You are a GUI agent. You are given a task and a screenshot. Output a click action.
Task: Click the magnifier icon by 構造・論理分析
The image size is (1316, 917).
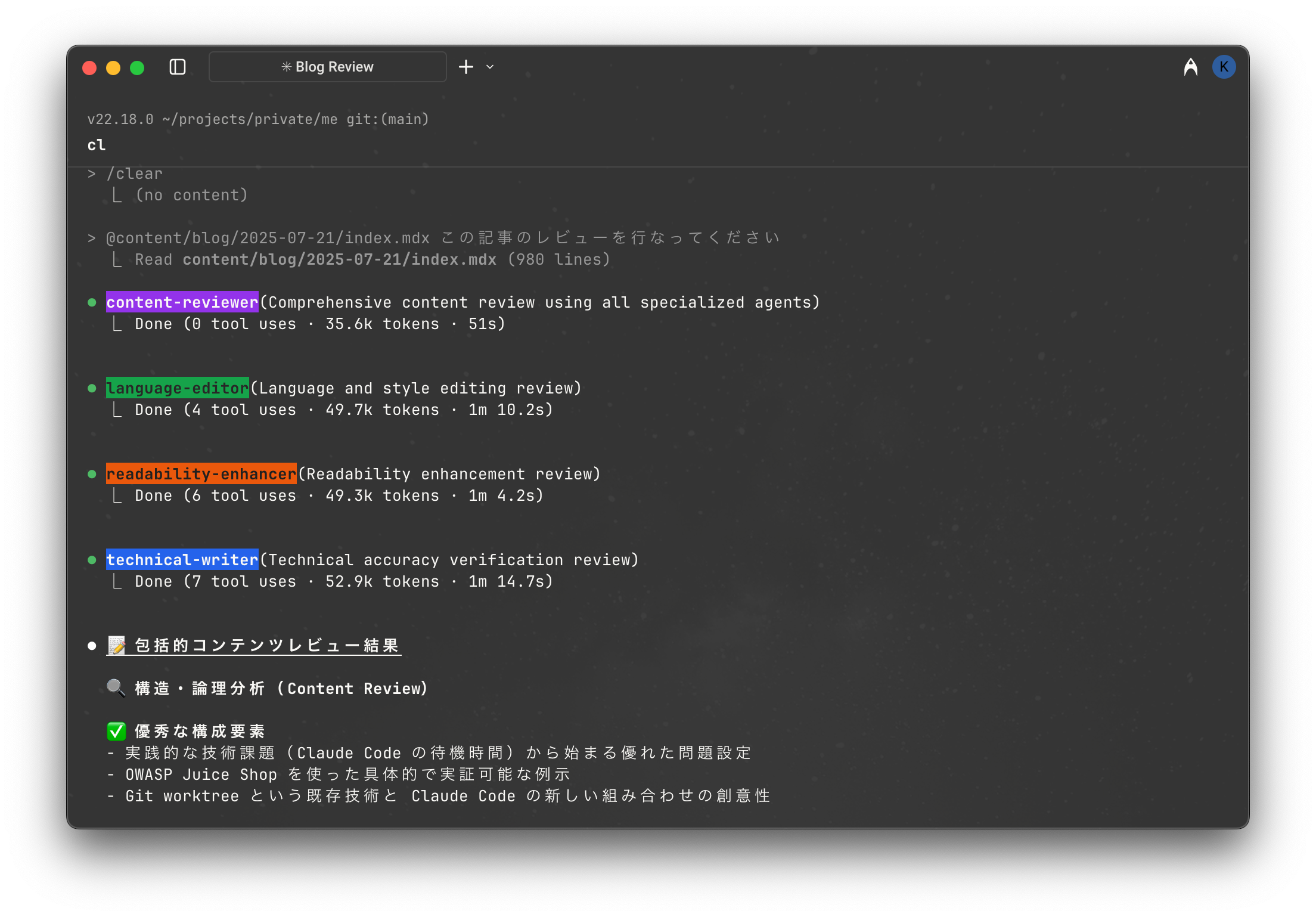coord(116,688)
